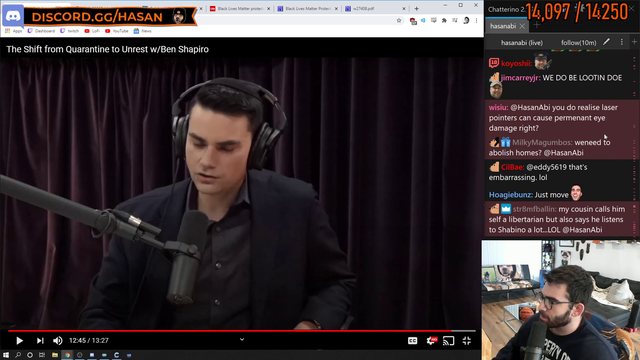Click koyoshii's subscriber badge
This screenshot has width=640, height=360.
[494, 63]
